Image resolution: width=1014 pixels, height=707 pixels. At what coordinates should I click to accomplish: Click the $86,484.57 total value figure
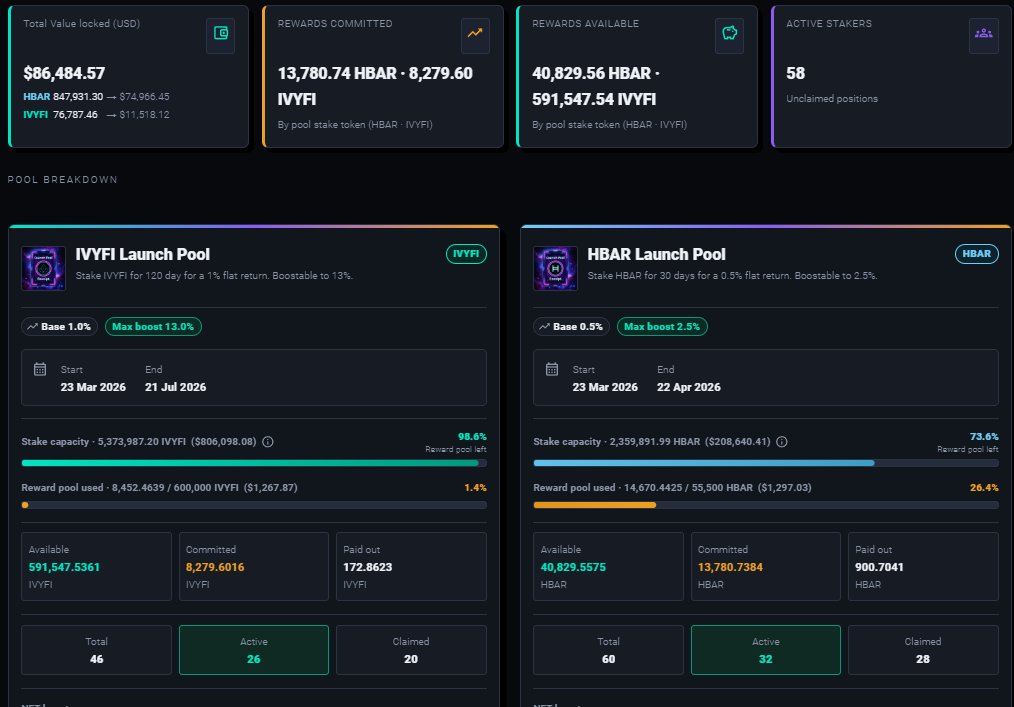pos(64,73)
